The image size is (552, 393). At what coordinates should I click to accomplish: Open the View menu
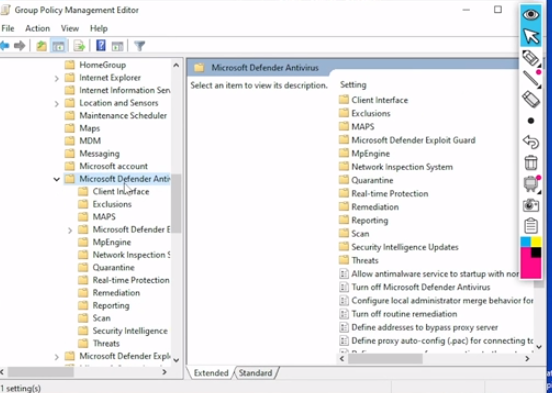(x=70, y=28)
